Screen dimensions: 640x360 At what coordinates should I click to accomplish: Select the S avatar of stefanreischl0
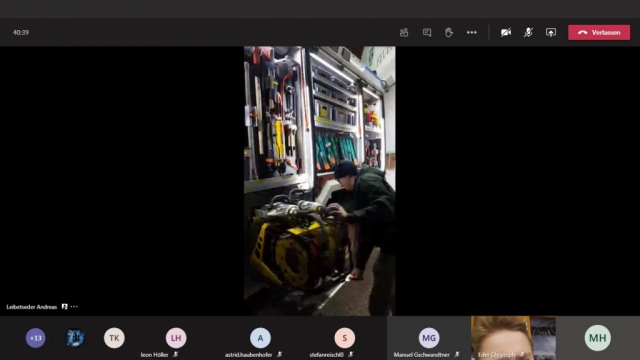tap(344, 338)
